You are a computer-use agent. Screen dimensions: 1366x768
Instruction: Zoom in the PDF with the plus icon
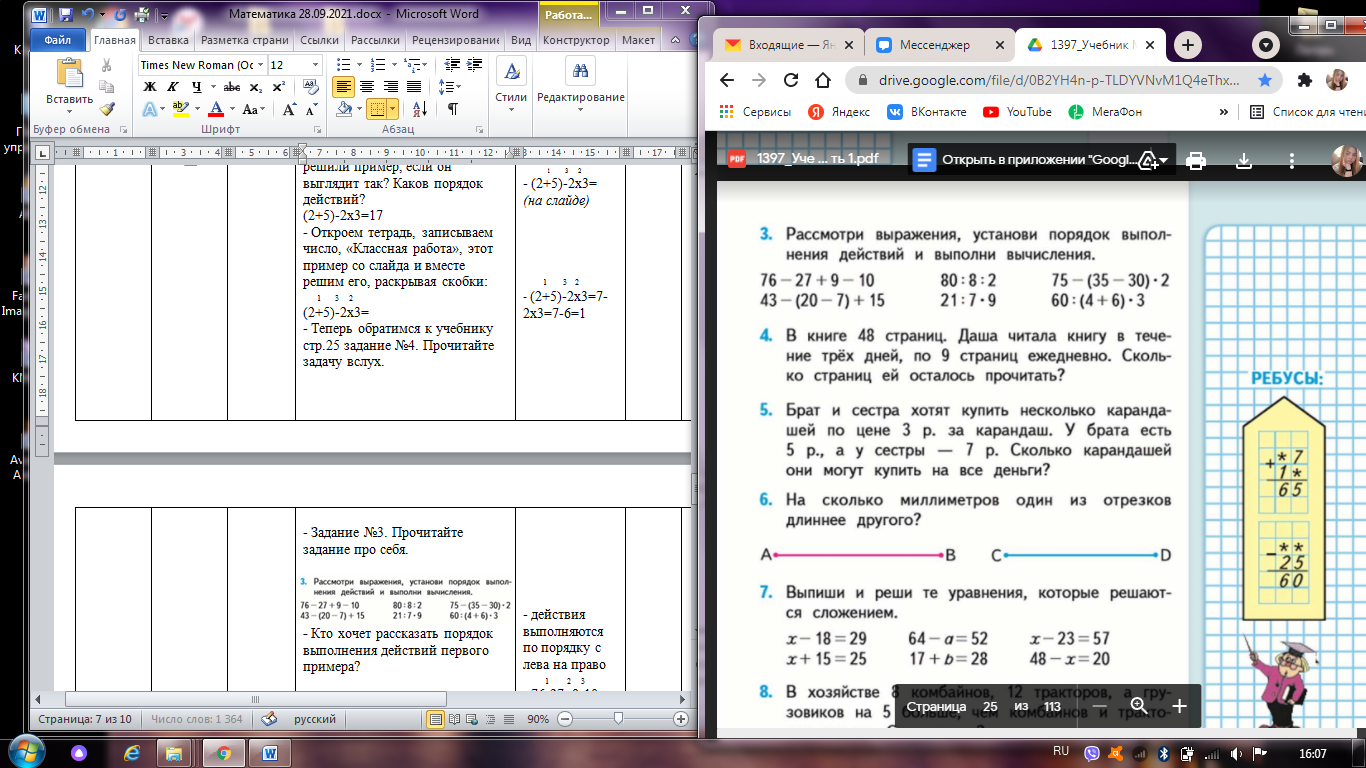point(1179,706)
